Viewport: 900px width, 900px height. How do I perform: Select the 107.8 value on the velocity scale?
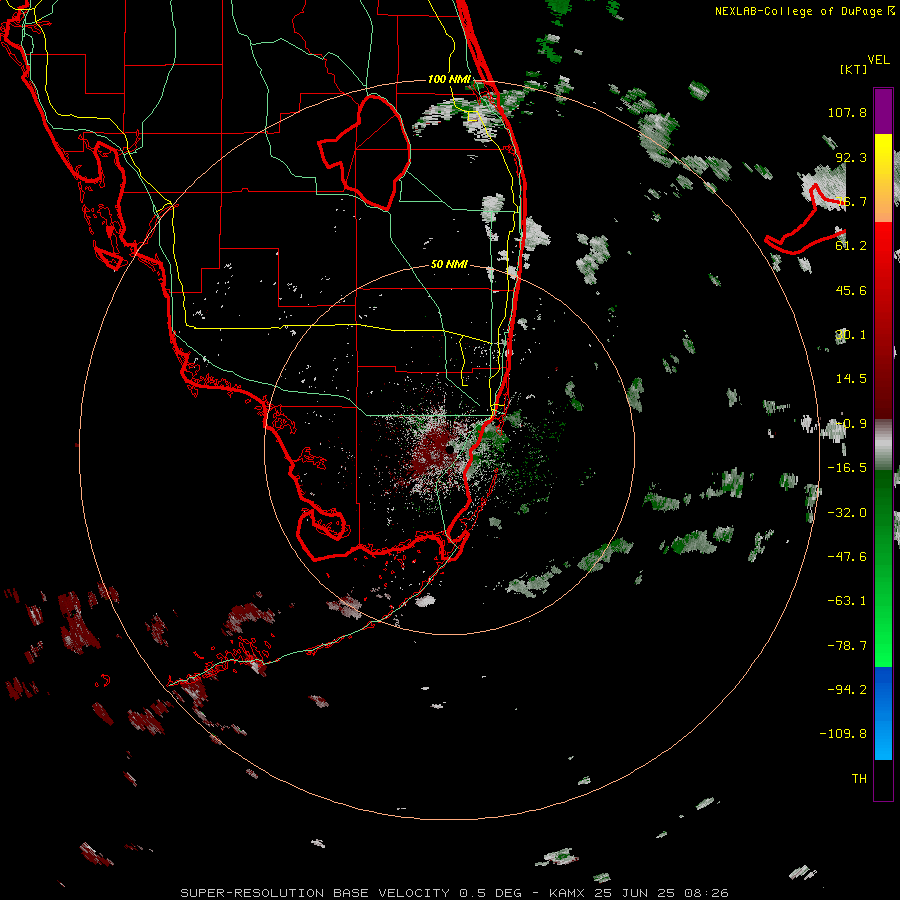point(847,112)
